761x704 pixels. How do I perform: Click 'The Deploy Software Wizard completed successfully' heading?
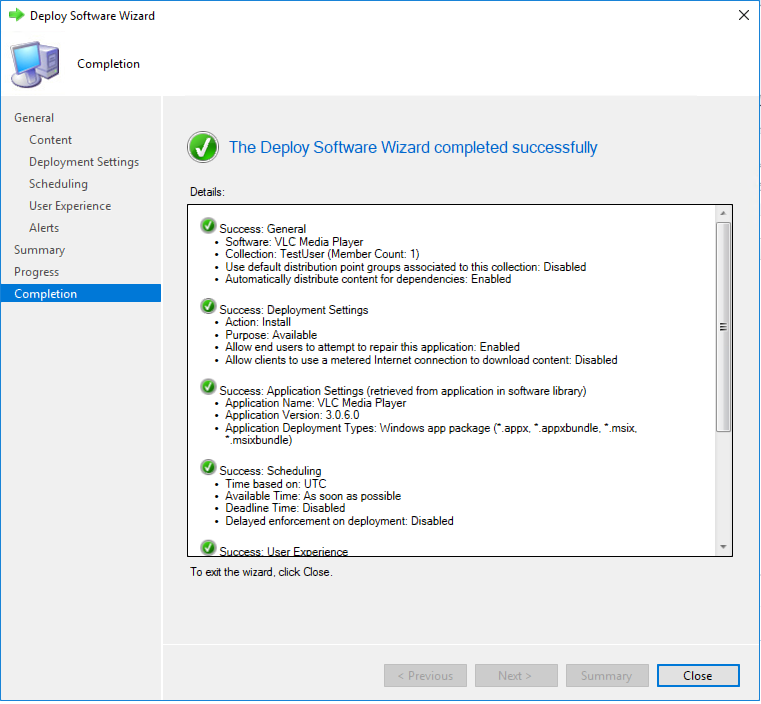(413, 147)
